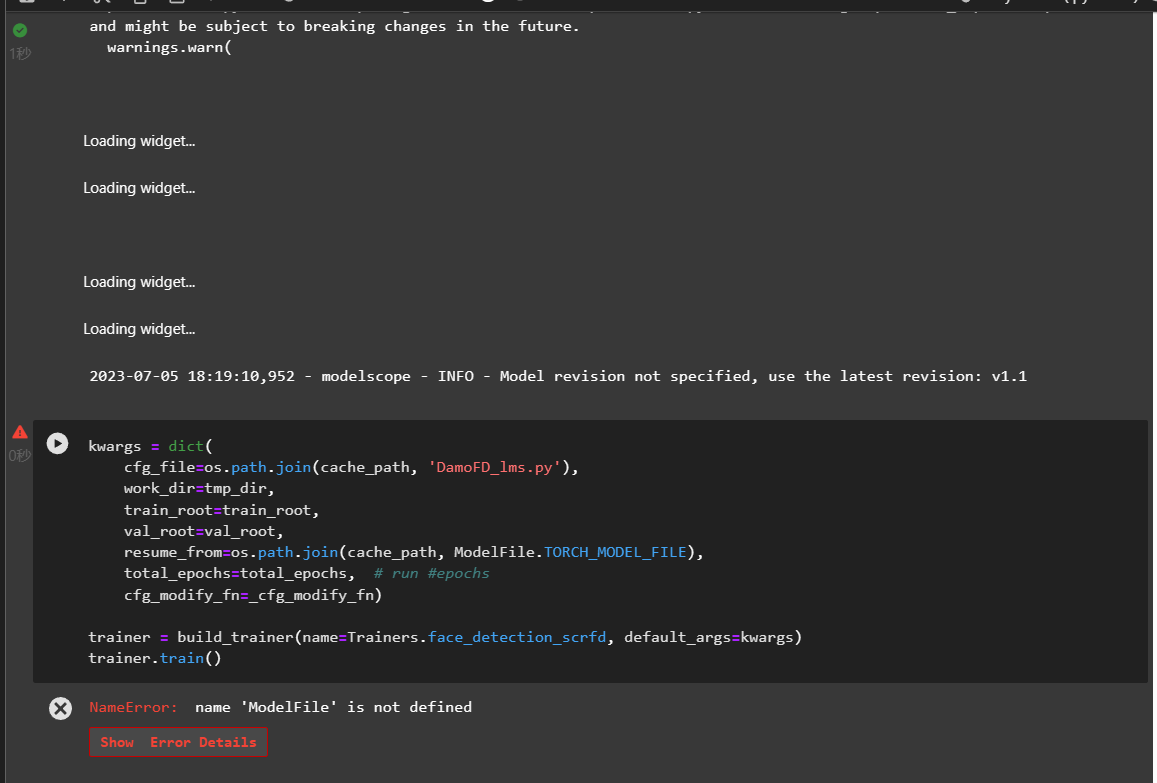Show Error Details for the NameError

coord(179,742)
